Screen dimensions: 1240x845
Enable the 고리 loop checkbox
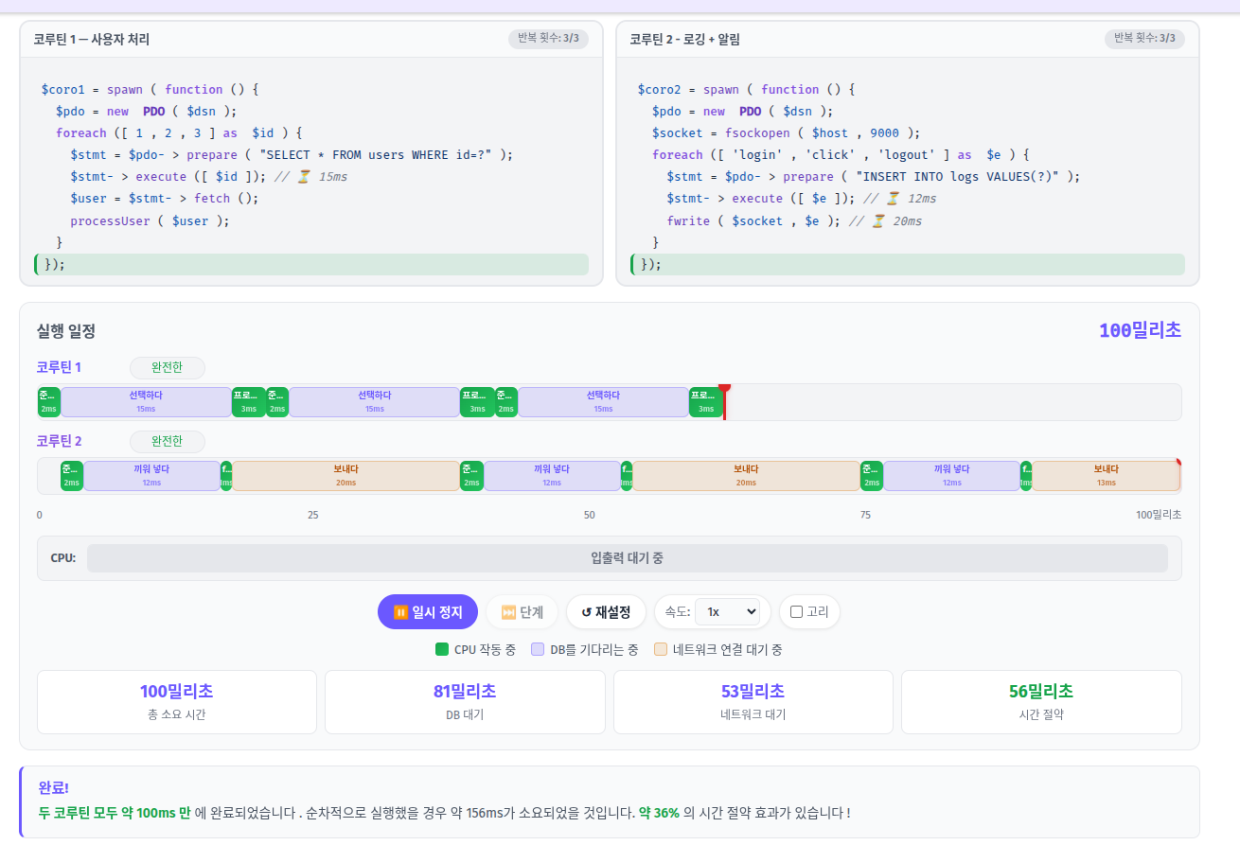[x=797, y=612]
